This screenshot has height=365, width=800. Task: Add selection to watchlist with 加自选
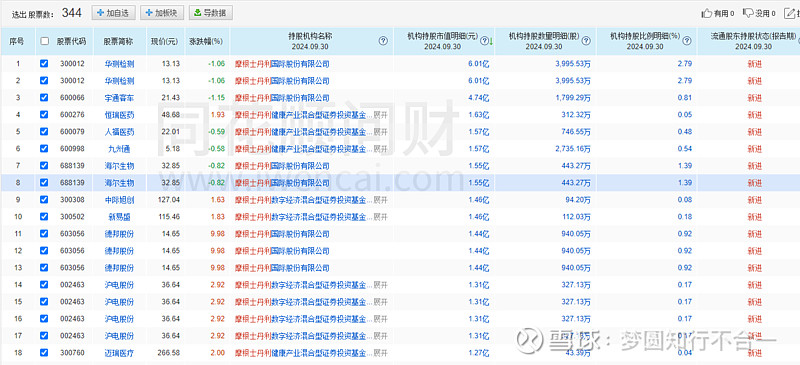(114, 13)
